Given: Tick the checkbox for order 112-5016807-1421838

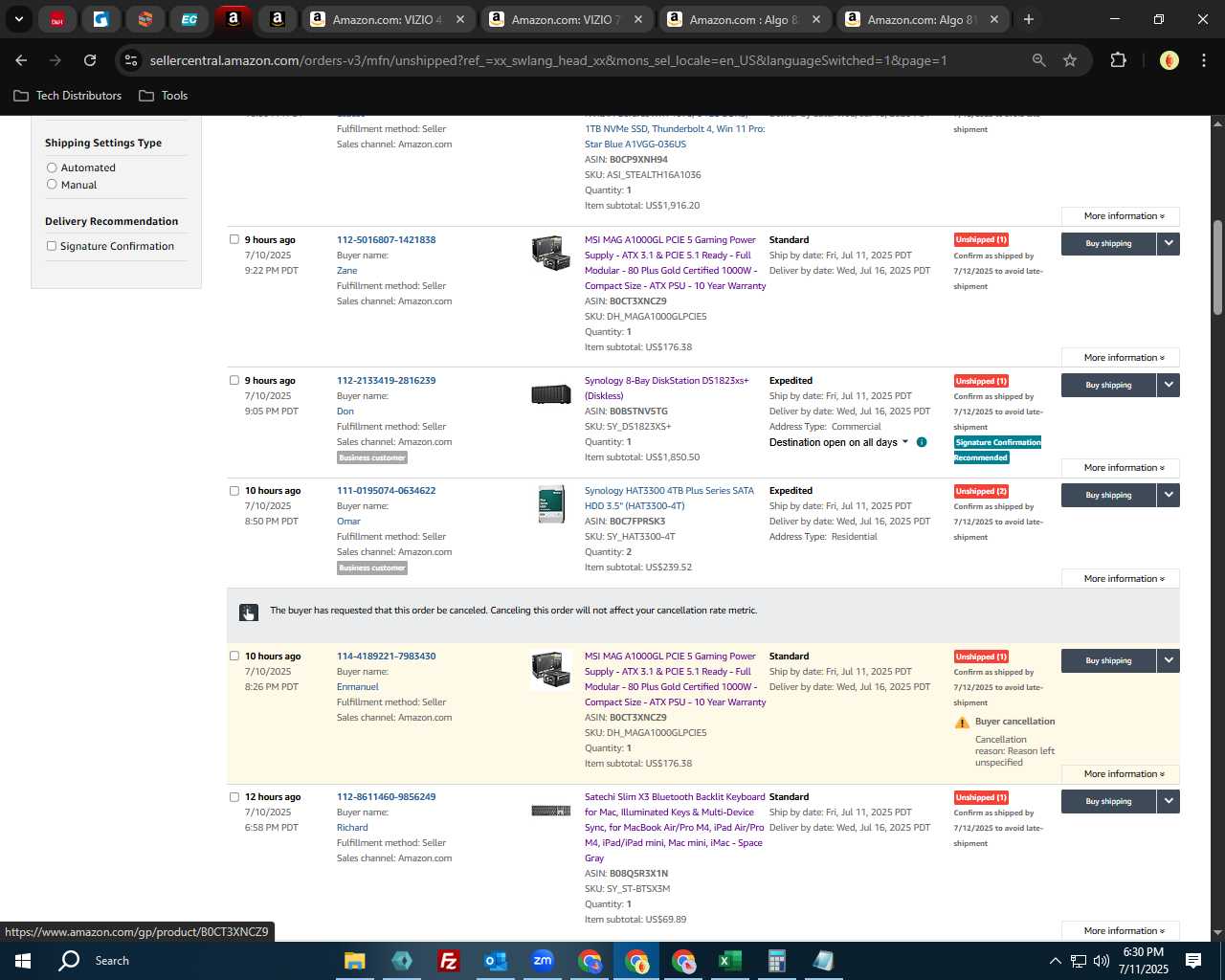Looking at the screenshot, I should pos(234,239).
